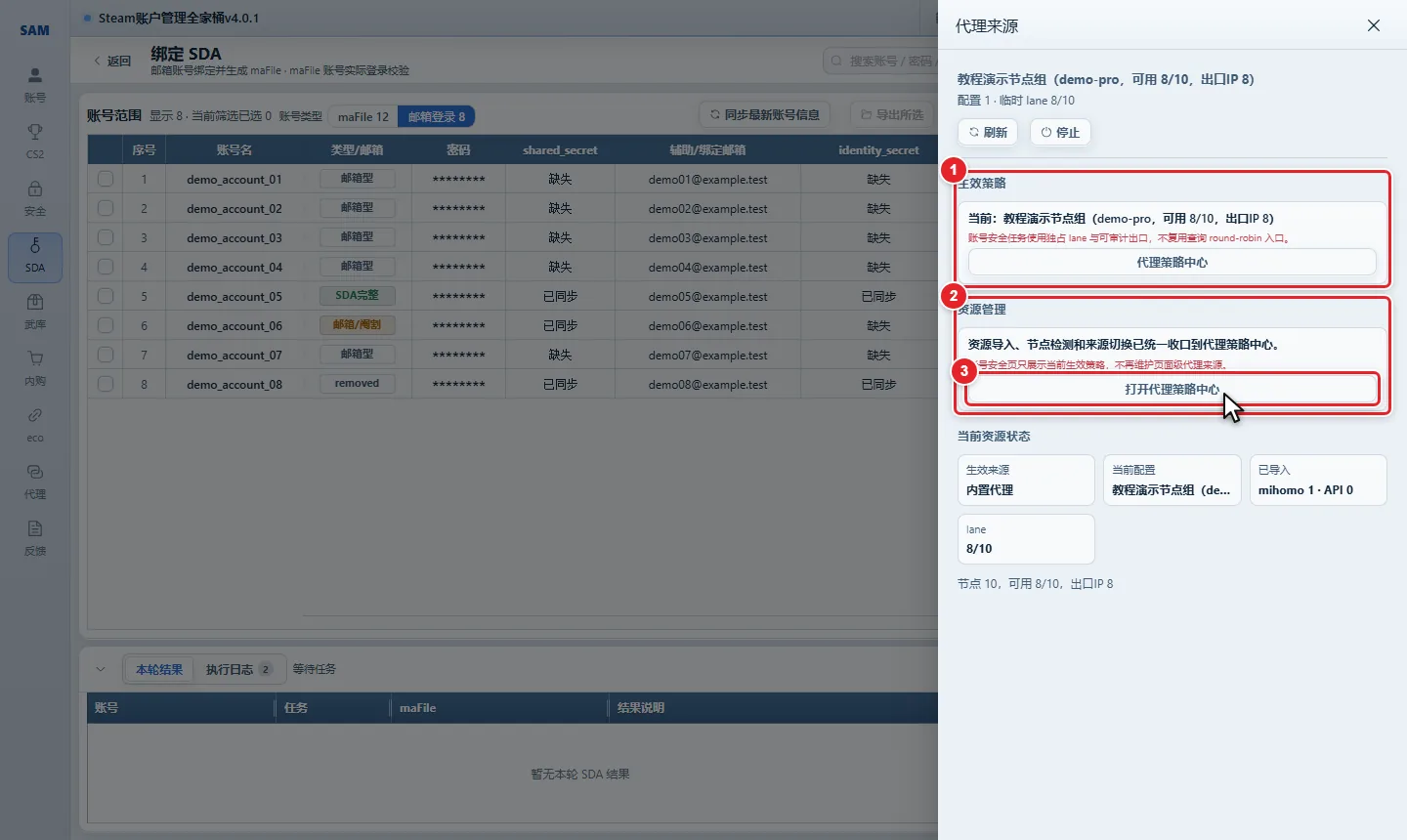The height and width of the screenshot is (840, 1407).
Task: Open the 账号 section in the sidebar
Action: point(35,85)
